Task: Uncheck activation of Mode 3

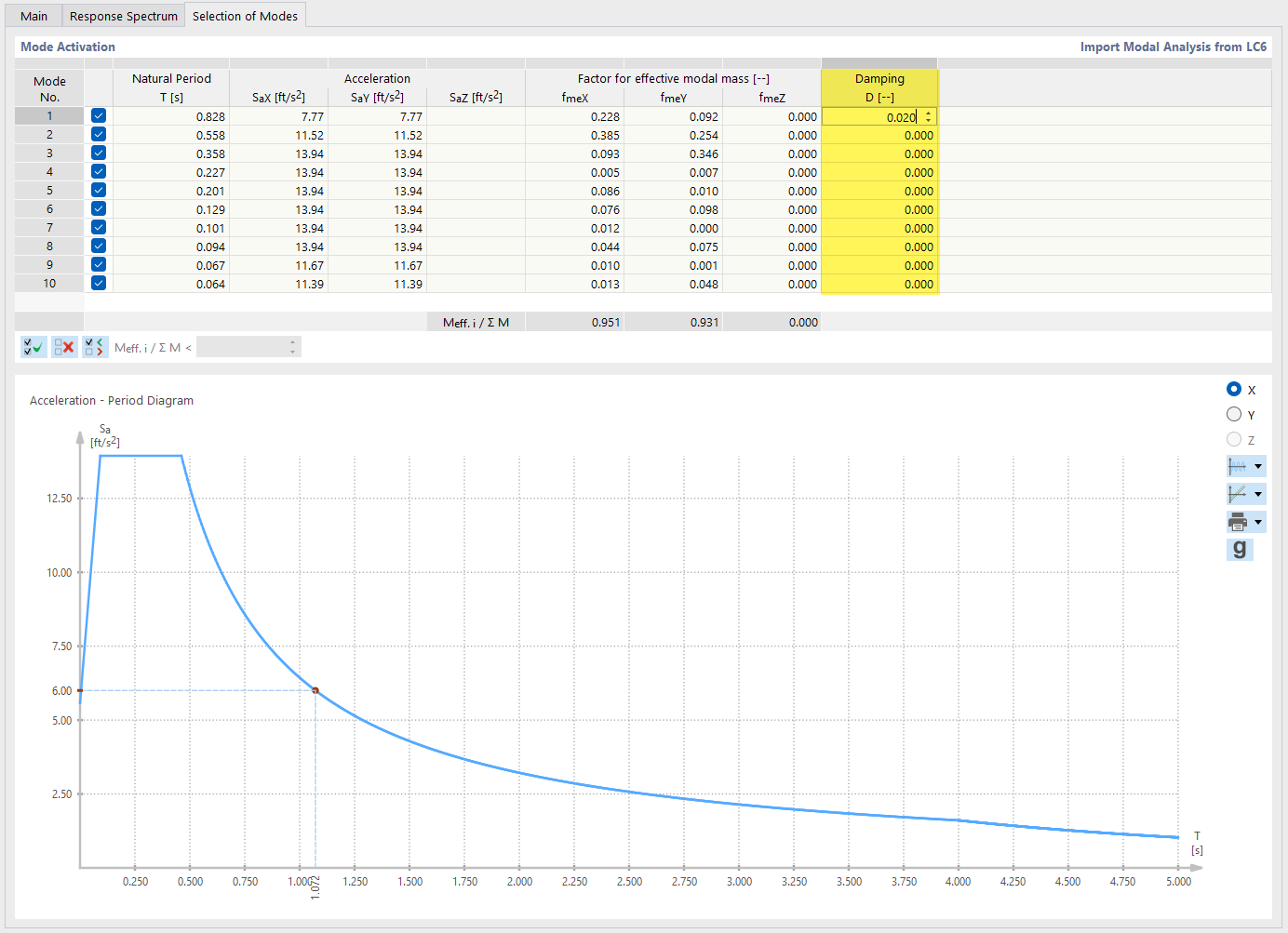Action: pos(98,153)
